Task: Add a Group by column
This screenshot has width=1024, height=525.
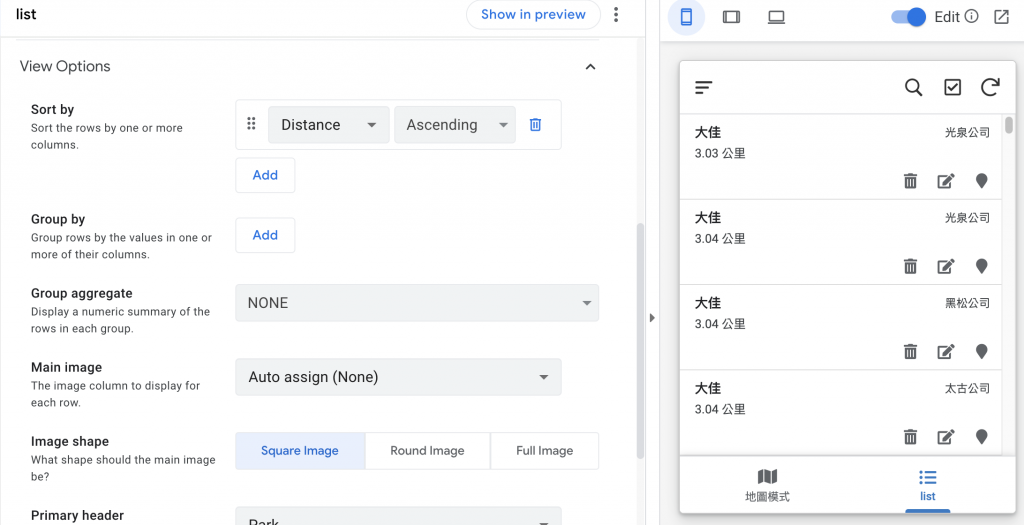Action: click(x=265, y=235)
